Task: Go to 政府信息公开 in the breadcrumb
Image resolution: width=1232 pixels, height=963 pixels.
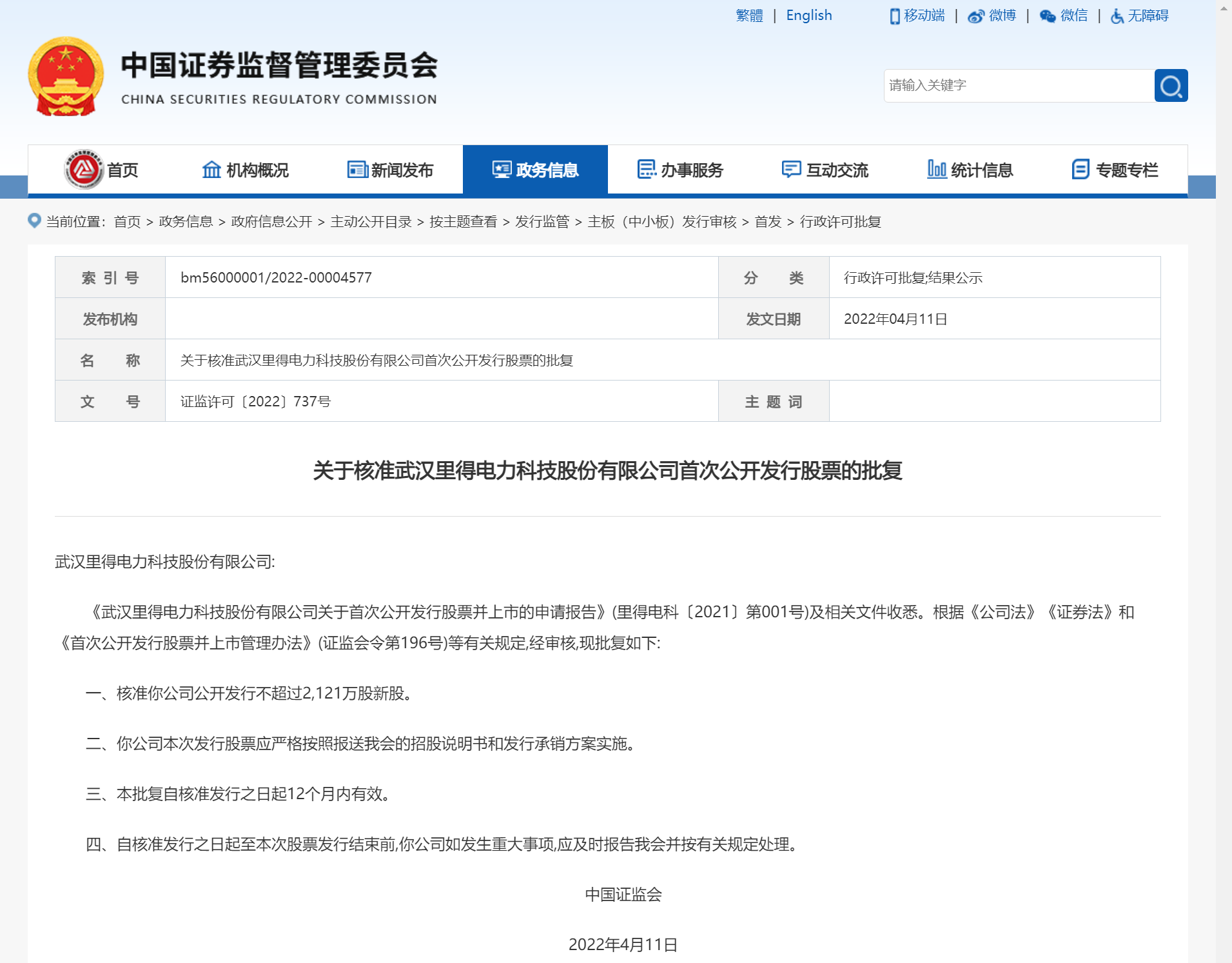Action: click(271, 222)
